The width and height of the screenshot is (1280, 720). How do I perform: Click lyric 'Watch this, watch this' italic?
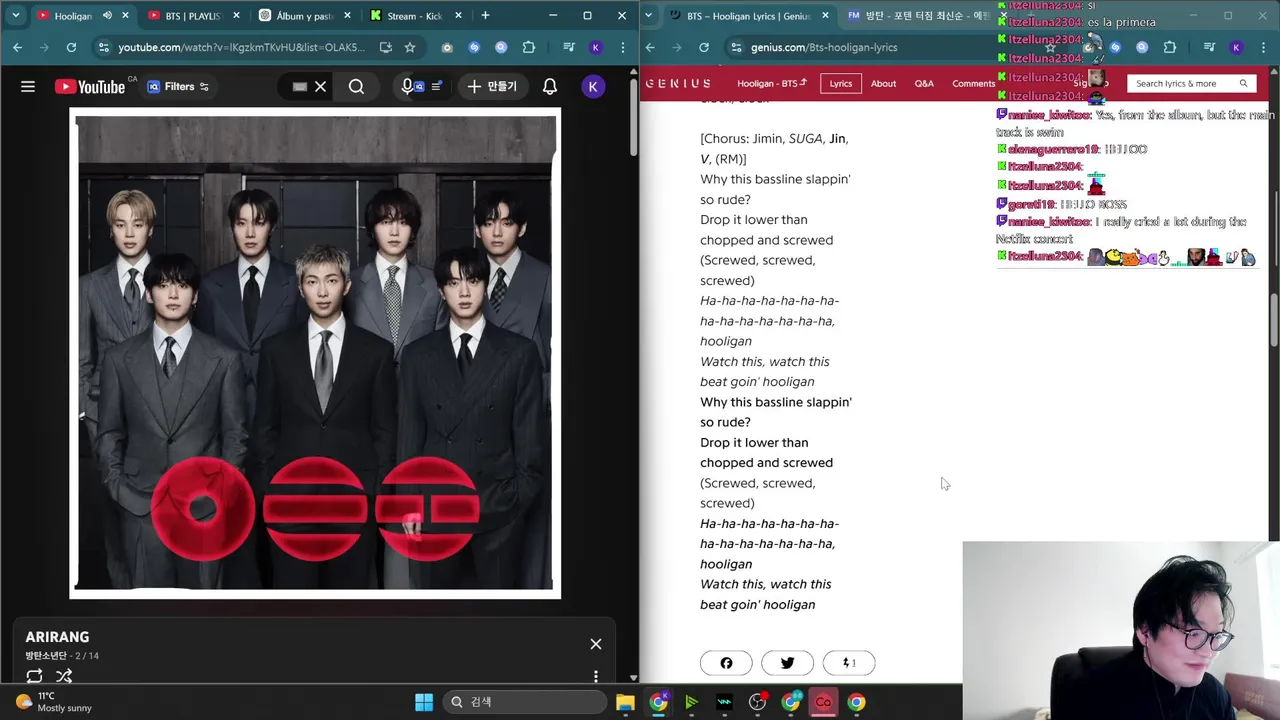(765, 361)
